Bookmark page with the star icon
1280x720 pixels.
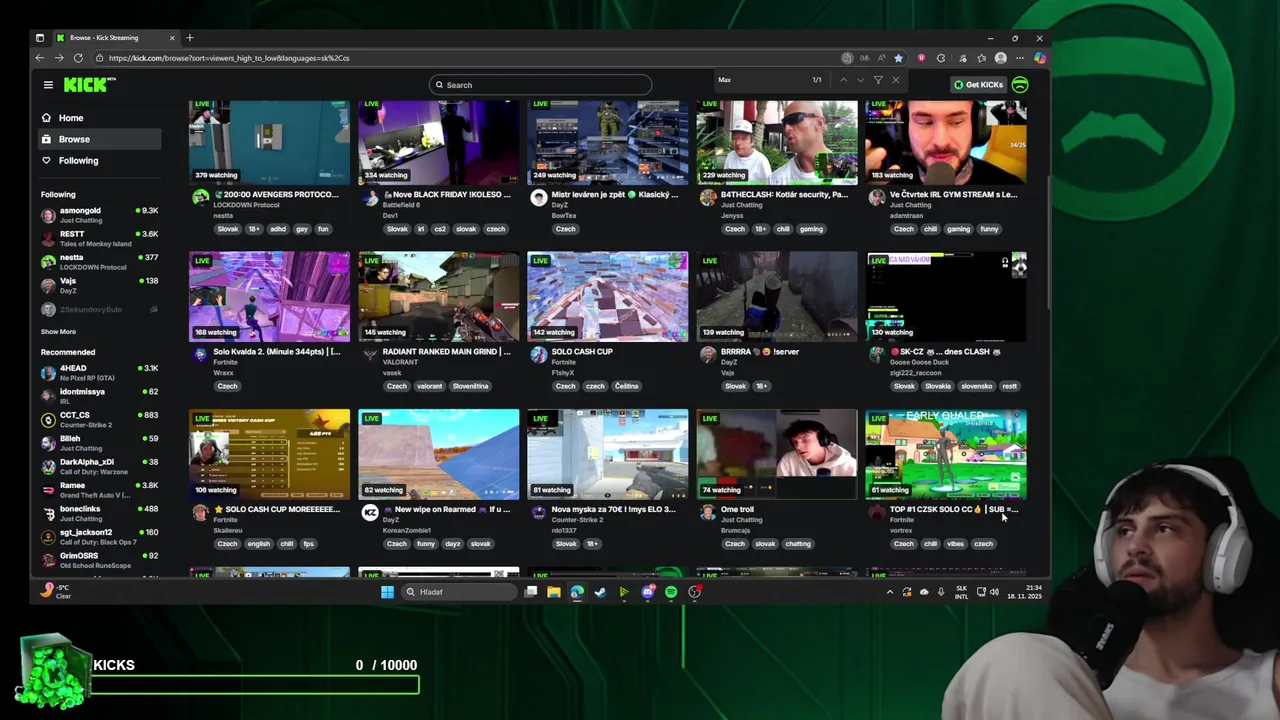[898, 58]
